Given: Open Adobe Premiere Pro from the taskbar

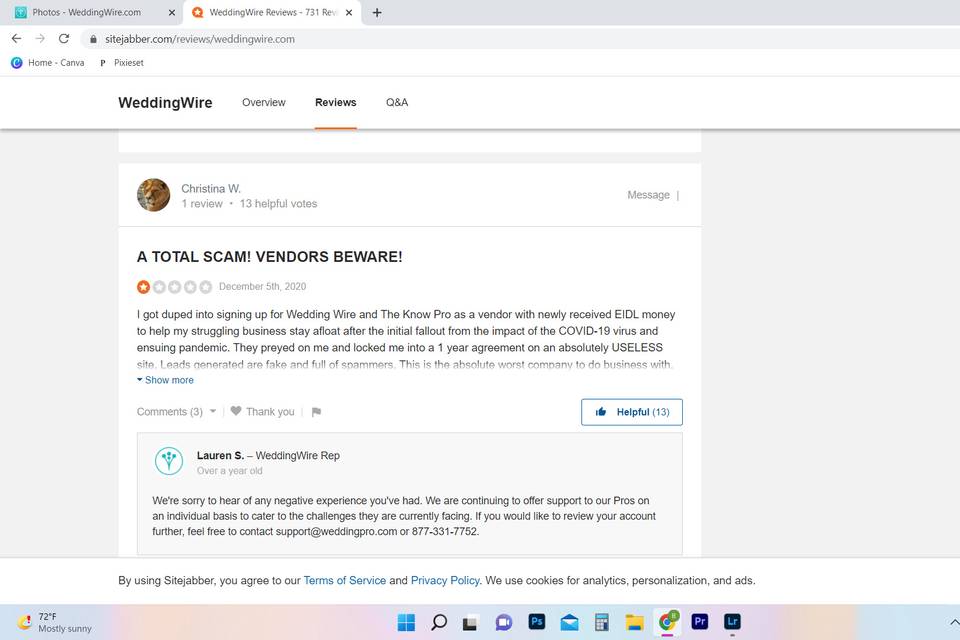Looking at the screenshot, I should click(x=700, y=622).
